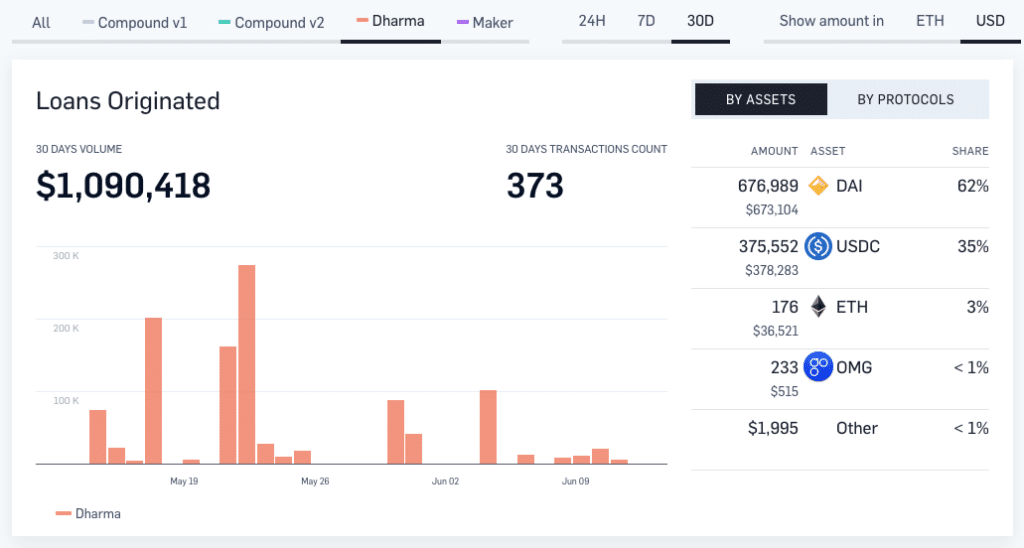Image resolution: width=1024 pixels, height=548 pixels.
Task: Select the All protocols filter
Action: [41, 22]
